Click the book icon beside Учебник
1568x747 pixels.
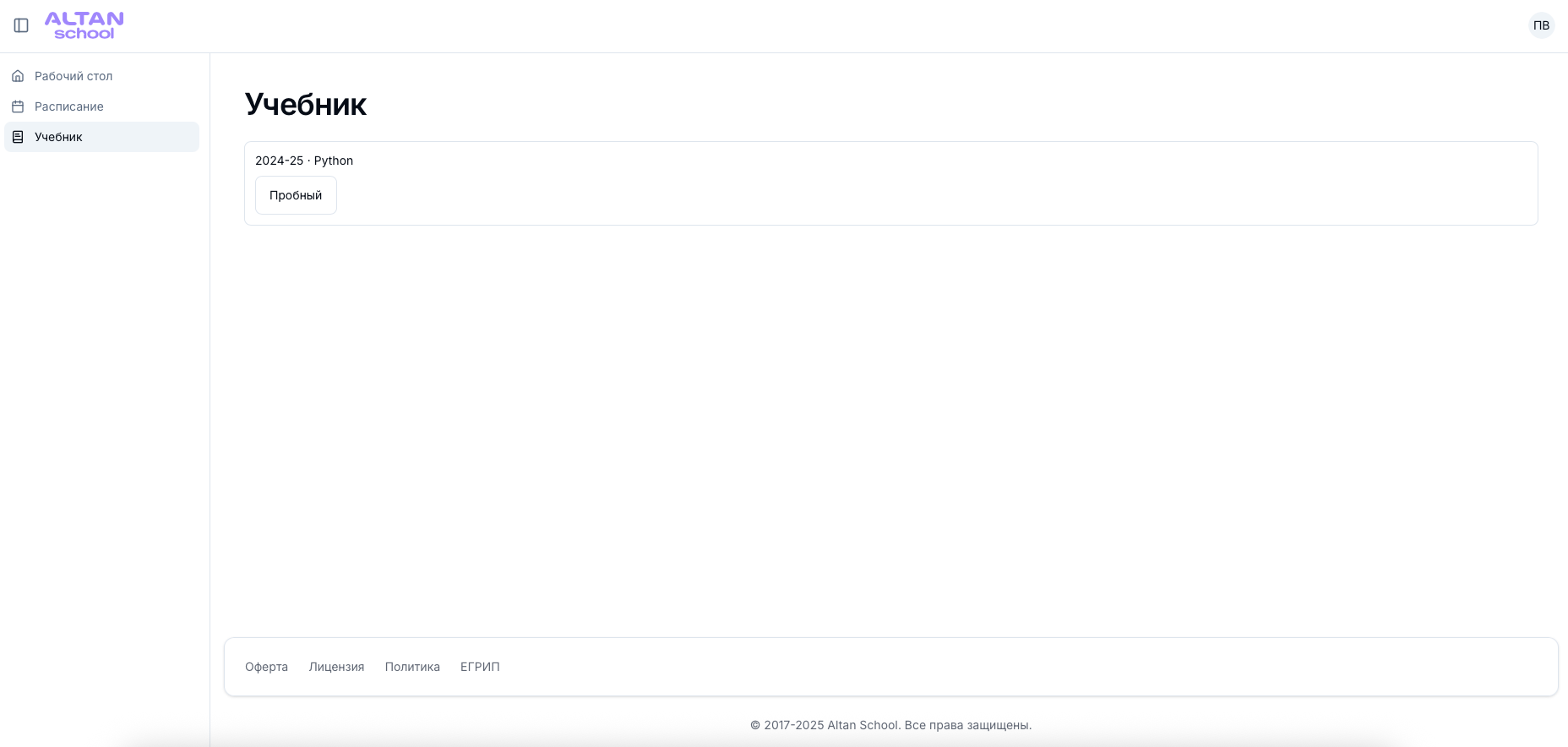pyautogui.click(x=18, y=137)
